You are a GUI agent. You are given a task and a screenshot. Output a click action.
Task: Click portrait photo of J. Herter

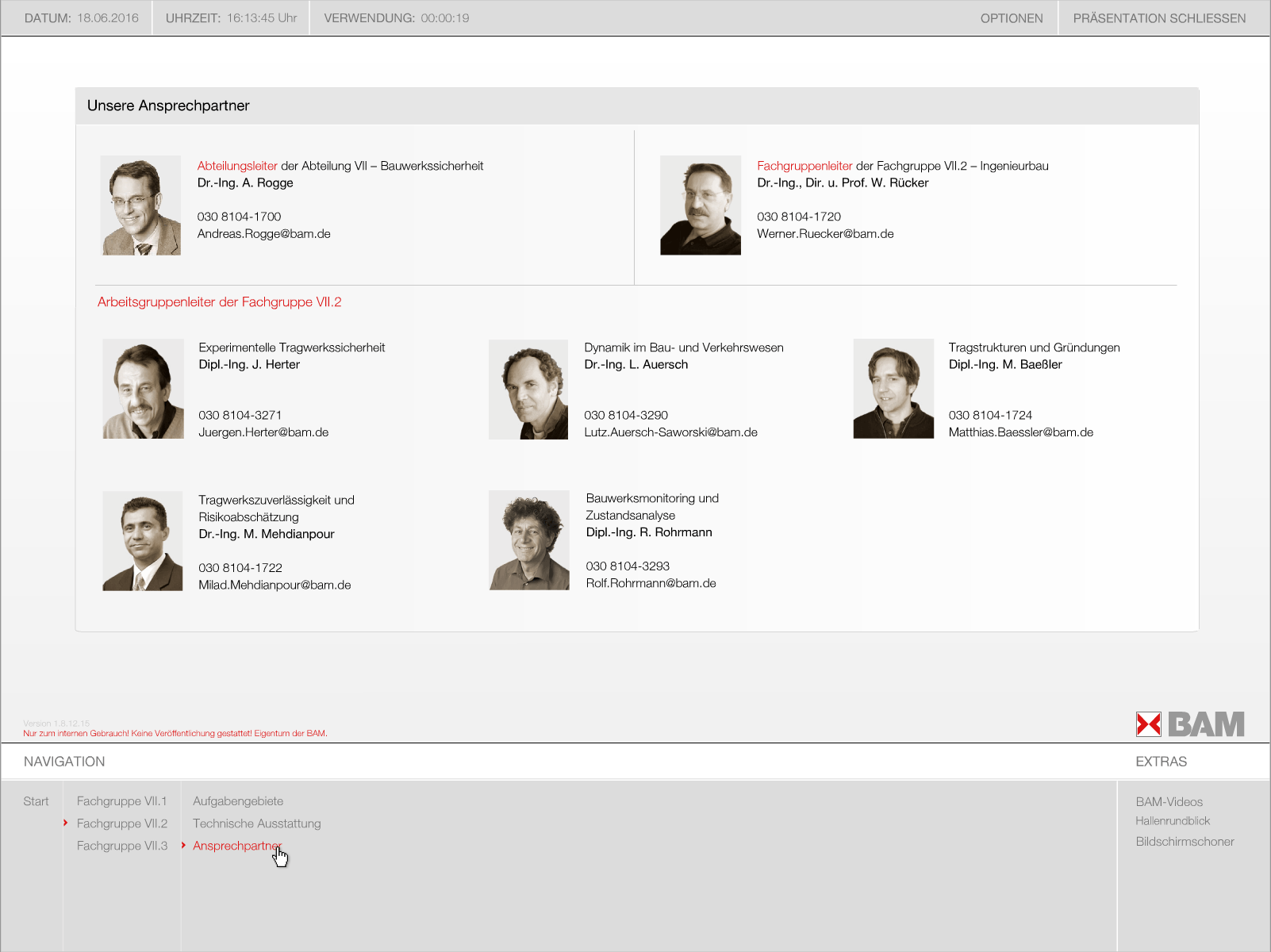pos(143,389)
